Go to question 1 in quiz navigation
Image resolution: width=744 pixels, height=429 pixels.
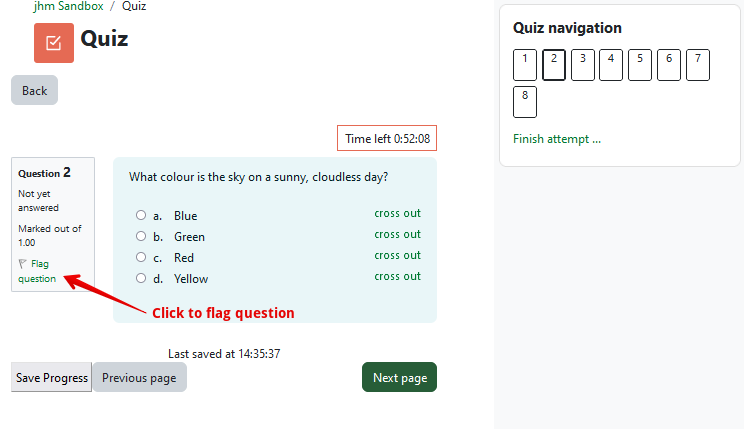tap(525, 65)
